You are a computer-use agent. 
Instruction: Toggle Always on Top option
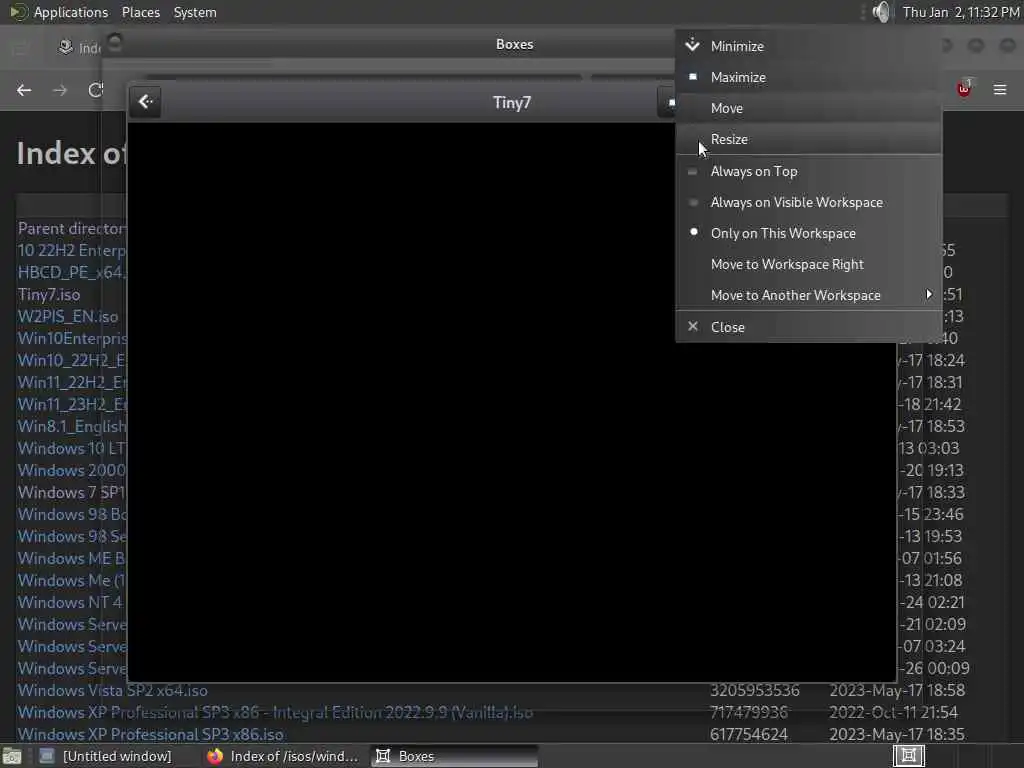tap(808, 171)
